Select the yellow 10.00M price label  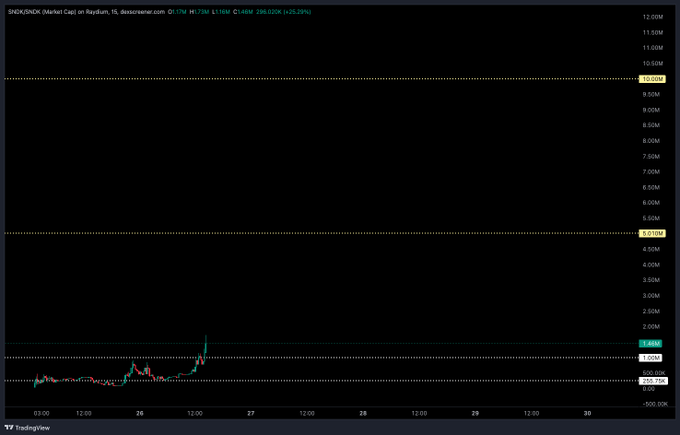click(652, 79)
